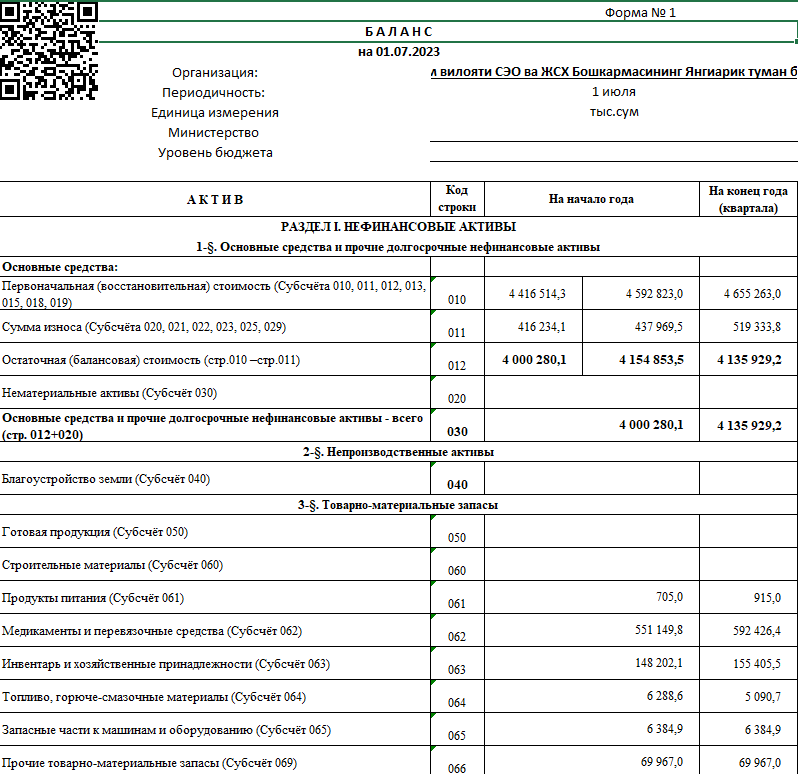Select 'РАЗДЕЛ I. НЕФИНАНСОВЫЕ АКТИВЫ' heading
Image resolution: width=798 pixels, height=774 pixels.
[x=398, y=227]
